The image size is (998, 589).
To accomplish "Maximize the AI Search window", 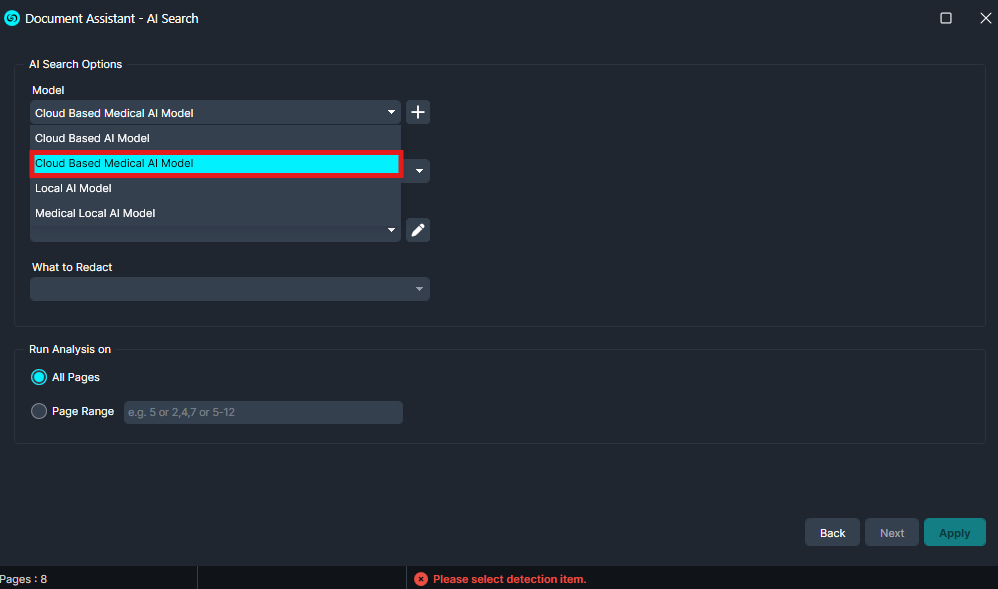I will pyautogui.click(x=946, y=18).
